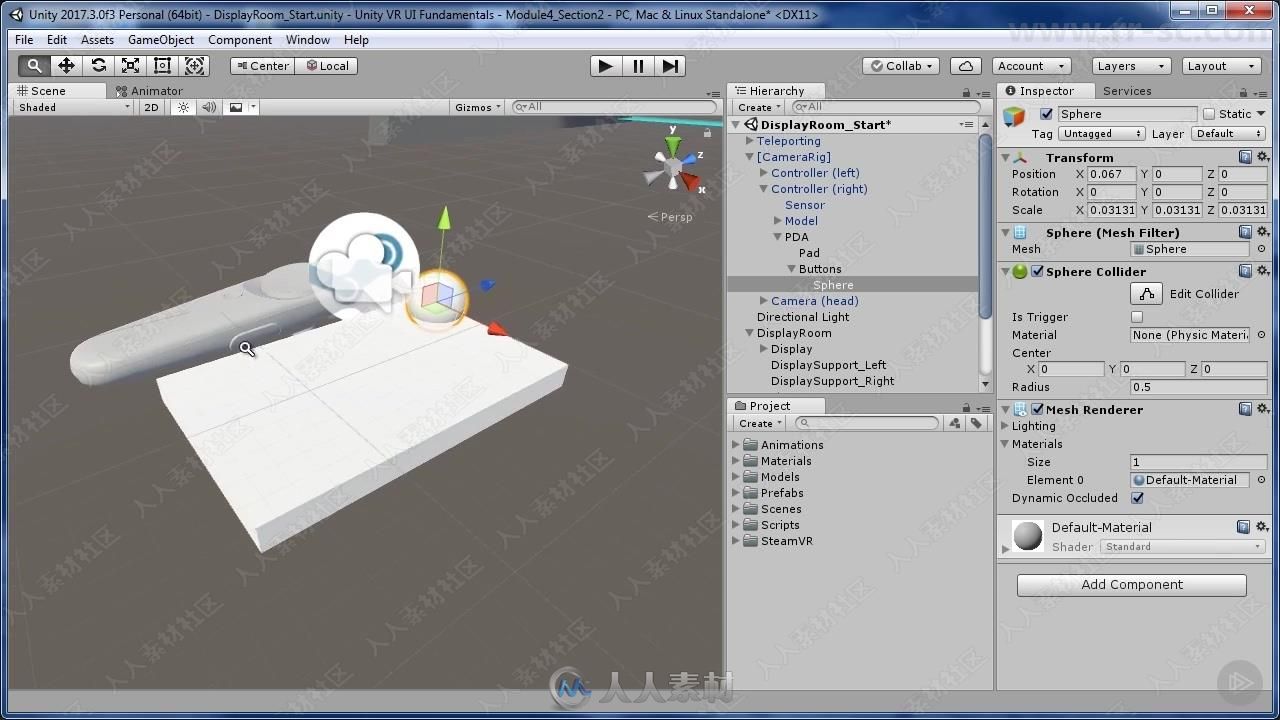
Task: Click the Add Component button
Action: click(1132, 585)
